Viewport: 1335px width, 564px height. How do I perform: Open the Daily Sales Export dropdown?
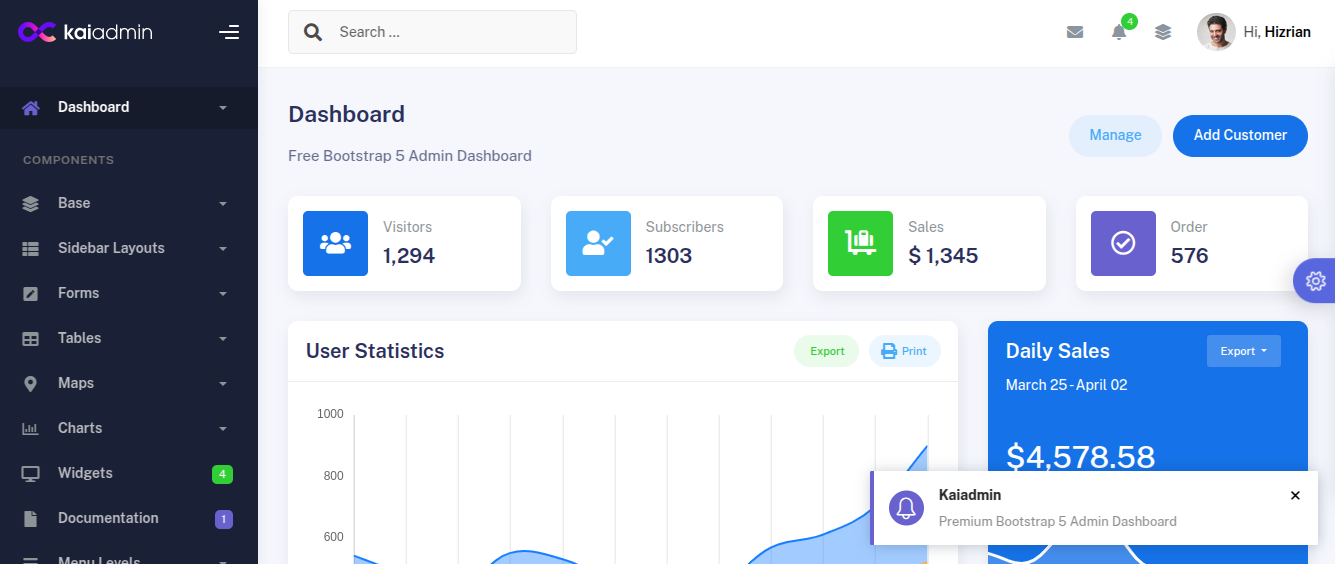pos(1243,351)
